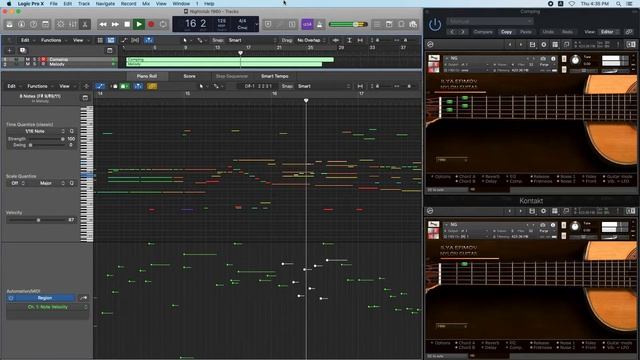This screenshot has width=640, height=360.
Task: Open the media Browsers button
Action: click(x=413, y=24)
